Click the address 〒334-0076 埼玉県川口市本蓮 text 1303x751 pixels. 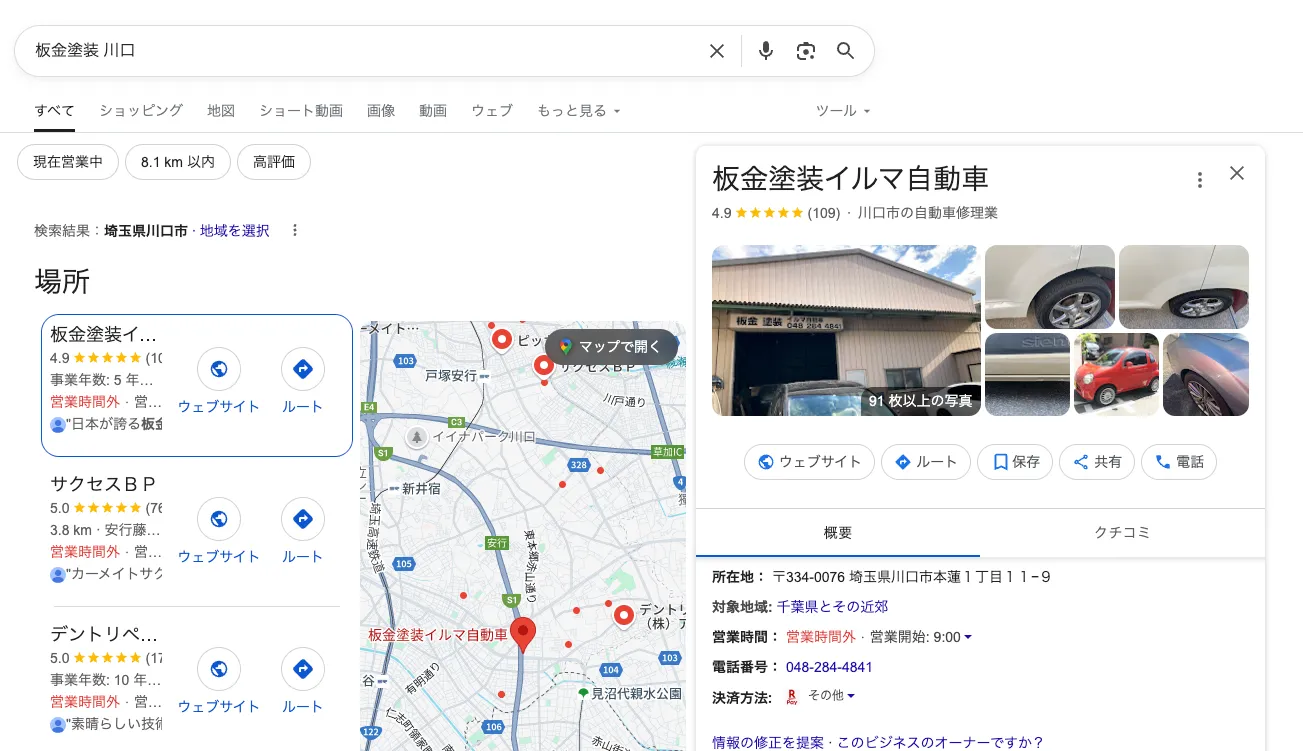(911, 577)
